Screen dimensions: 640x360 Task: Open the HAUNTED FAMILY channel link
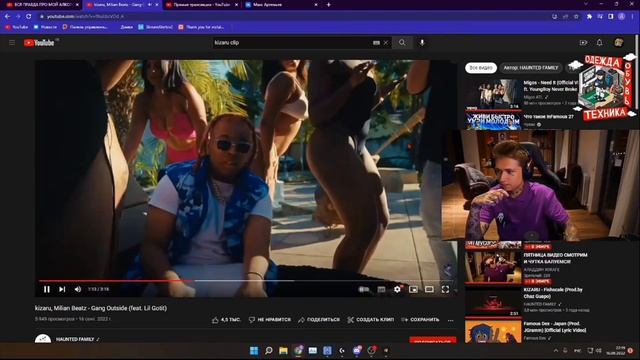pyautogui.click(x=75, y=339)
